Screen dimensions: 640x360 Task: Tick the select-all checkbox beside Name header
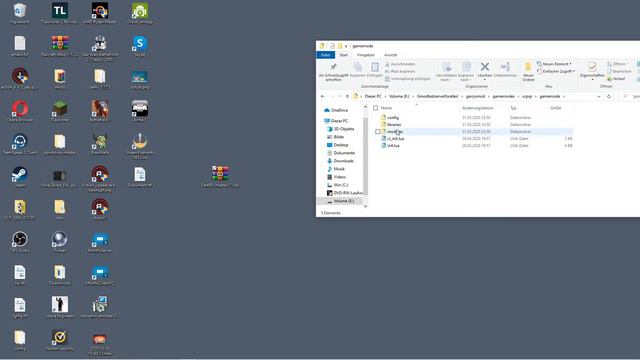pos(376,108)
